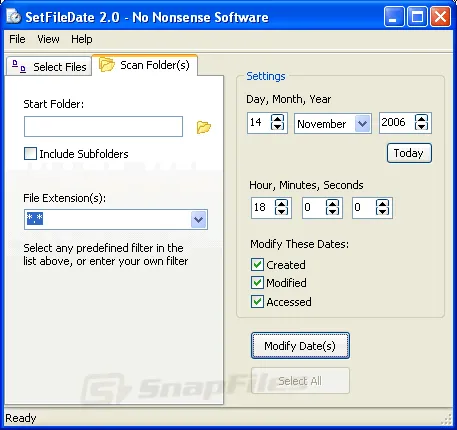Uncheck the Modified date checkbox
Viewport: 457px width, 430px height.
pyautogui.click(x=257, y=283)
